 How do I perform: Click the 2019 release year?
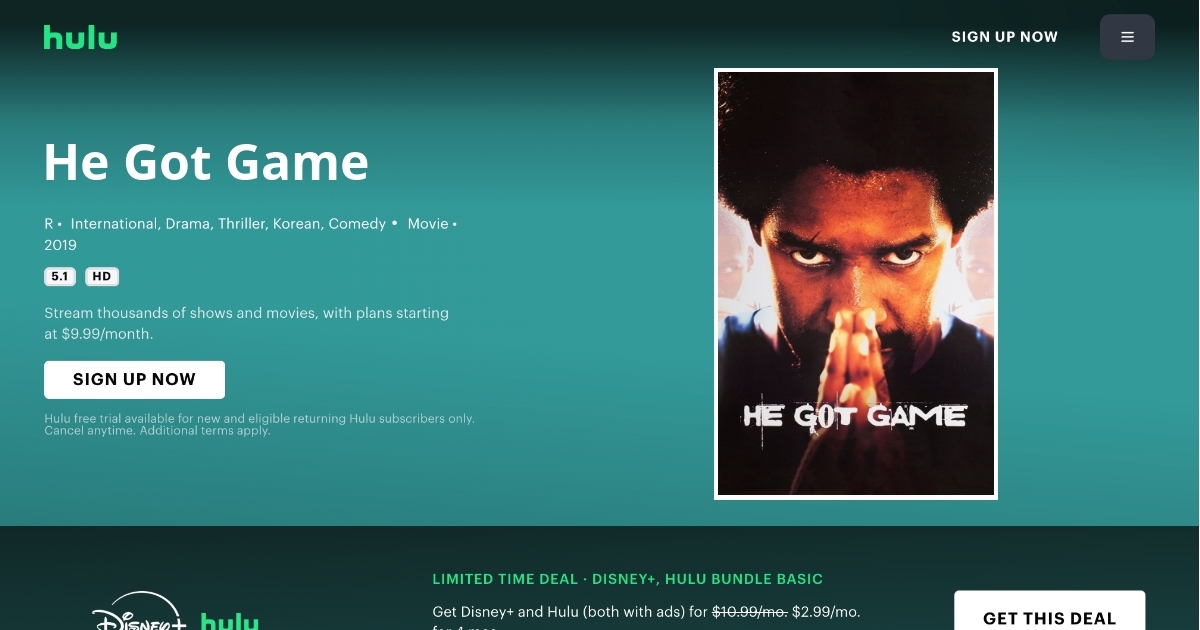(60, 245)
